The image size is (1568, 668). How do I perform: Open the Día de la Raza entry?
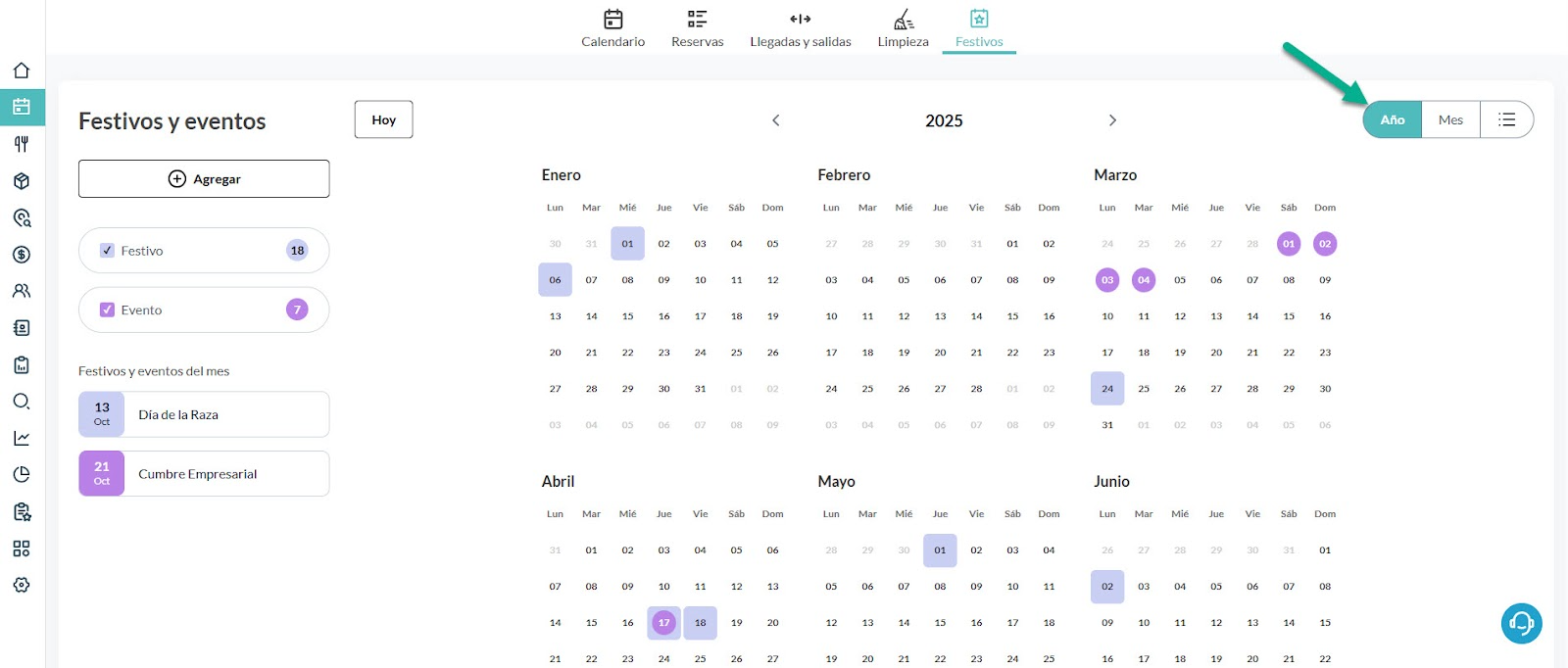click(x=204, y=414)
